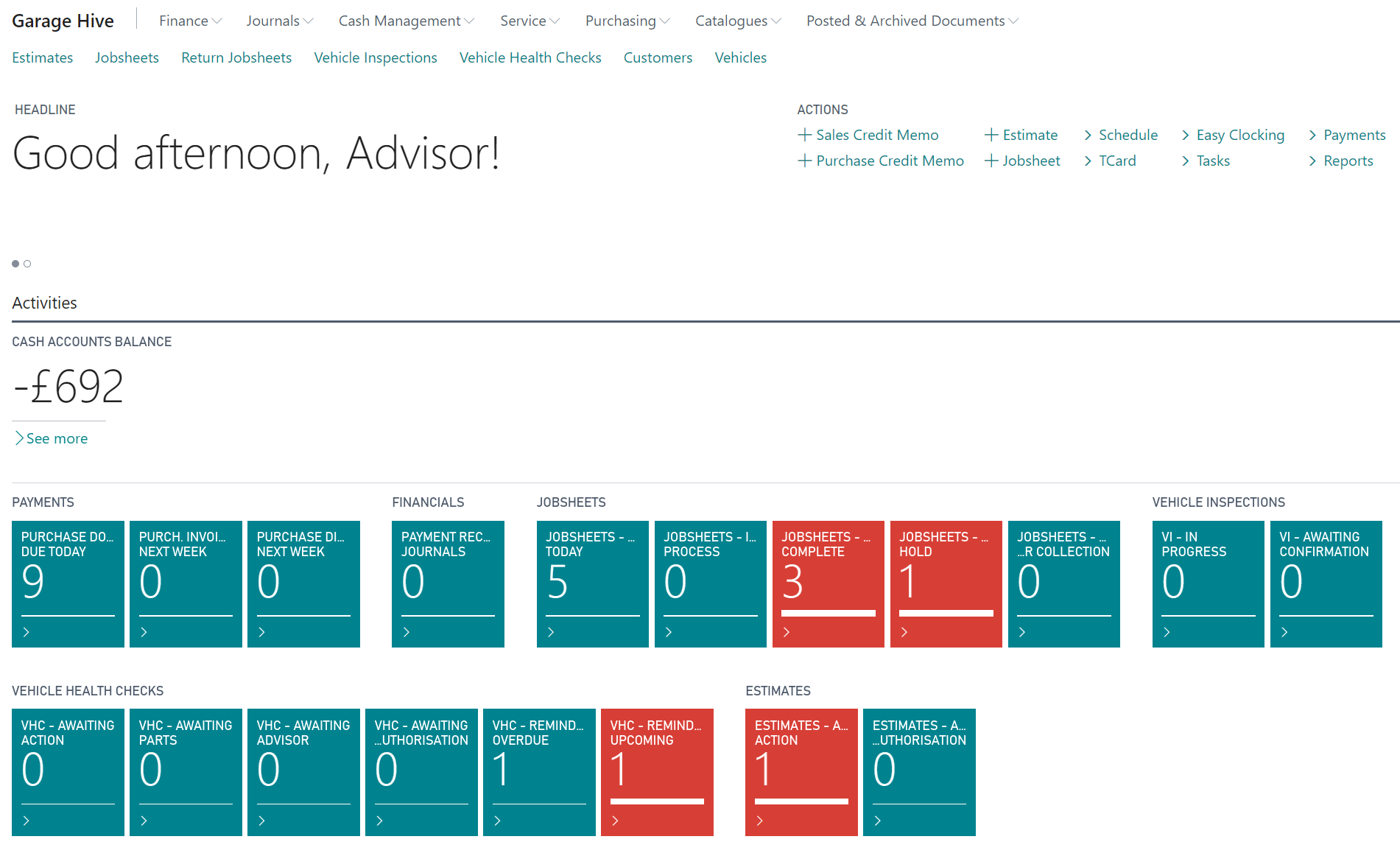Click the plus icon next to Estimate

click(x=991, y=135)
